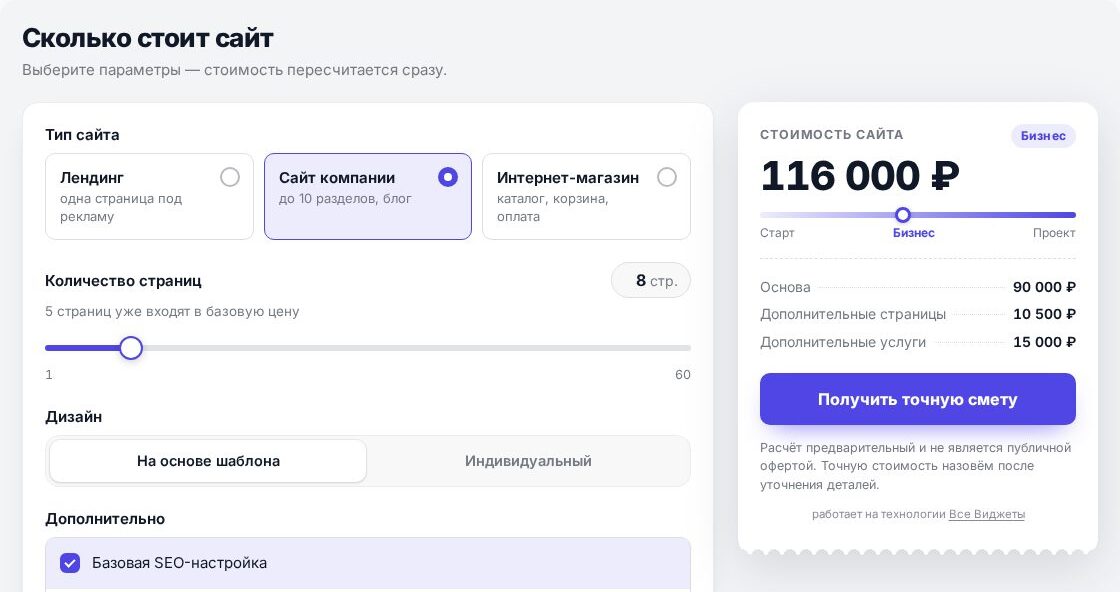
Task: Click Получить точную смету button
Action: 918,399
